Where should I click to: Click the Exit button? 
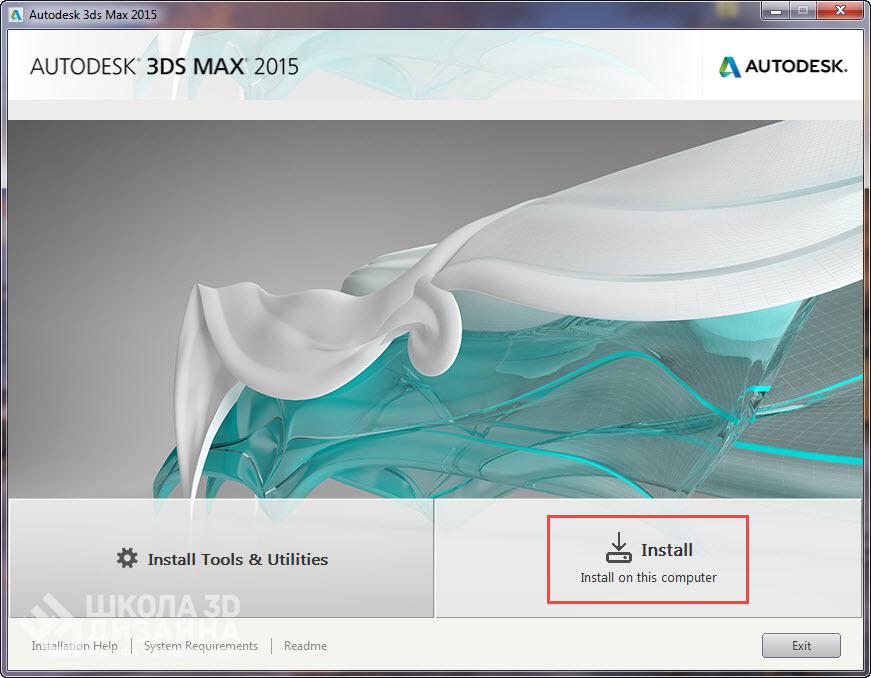[x=801, y=645]
